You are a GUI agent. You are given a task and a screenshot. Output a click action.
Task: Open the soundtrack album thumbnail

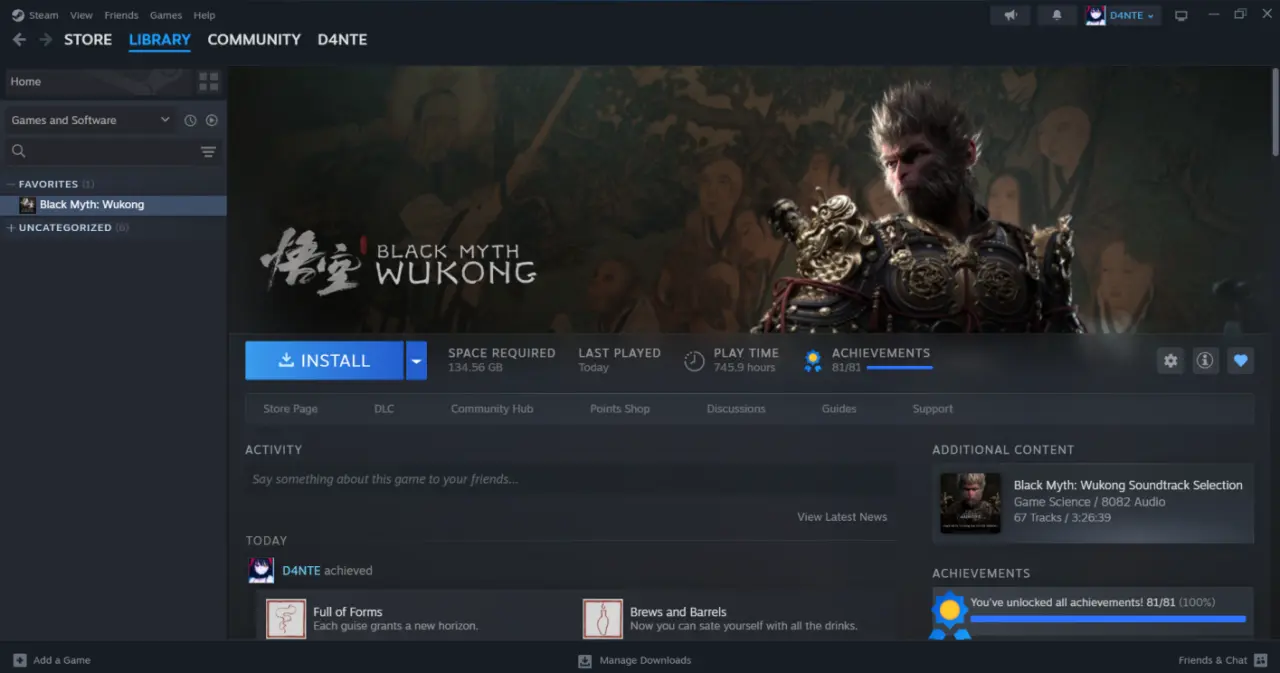click(x=970, y=503)
